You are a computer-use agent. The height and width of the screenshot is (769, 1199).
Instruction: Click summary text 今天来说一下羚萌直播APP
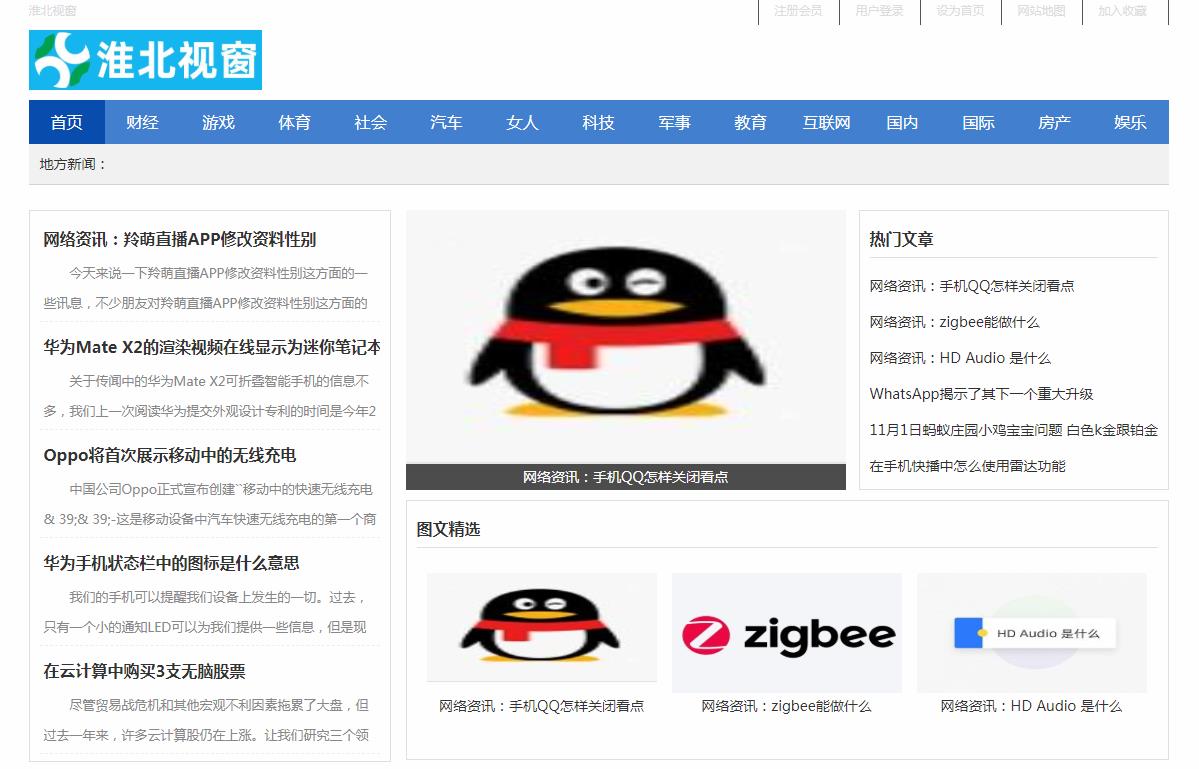coord(206,288)
